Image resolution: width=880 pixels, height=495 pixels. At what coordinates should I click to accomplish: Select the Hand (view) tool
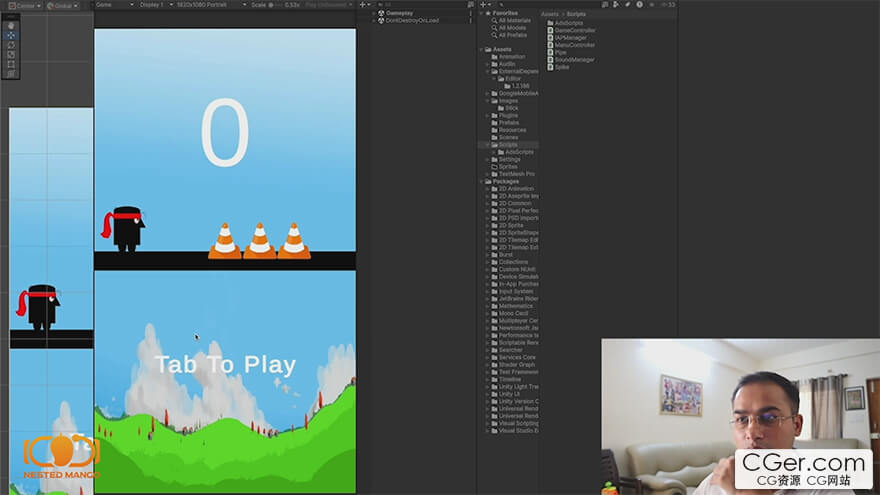pyautogui.click(x=11, y=25)
